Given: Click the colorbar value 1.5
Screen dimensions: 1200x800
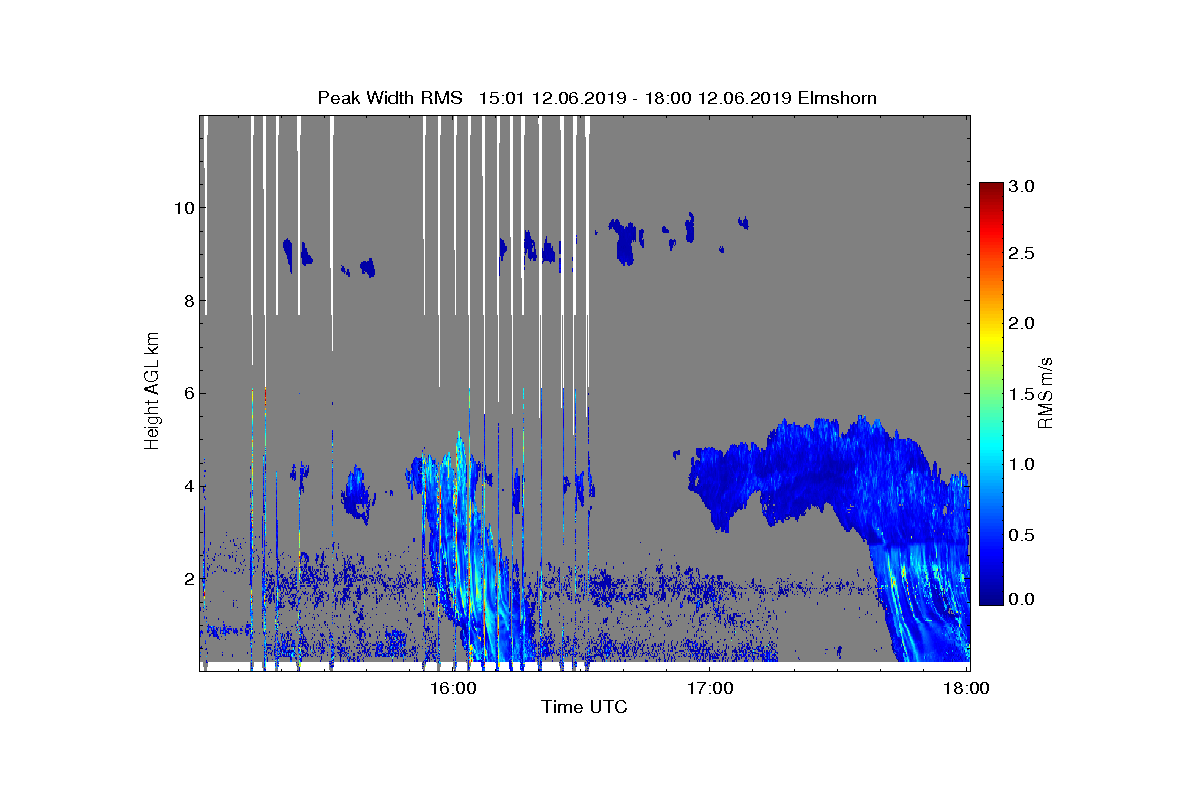Looking at the screenshot, I should [1022, 394].
